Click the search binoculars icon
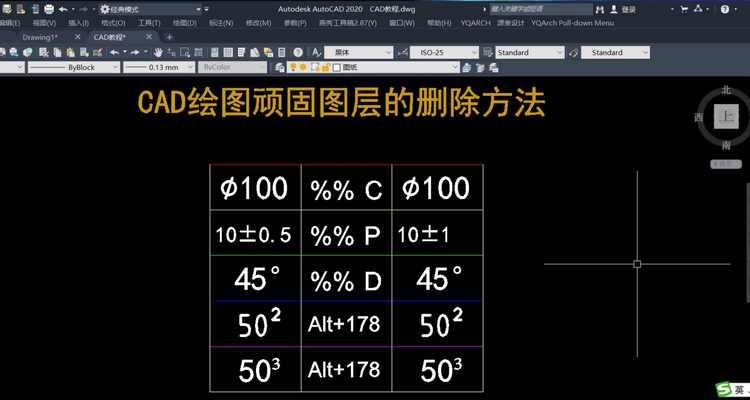This screenshot has width=750, height=400. (x=600, y=9)
